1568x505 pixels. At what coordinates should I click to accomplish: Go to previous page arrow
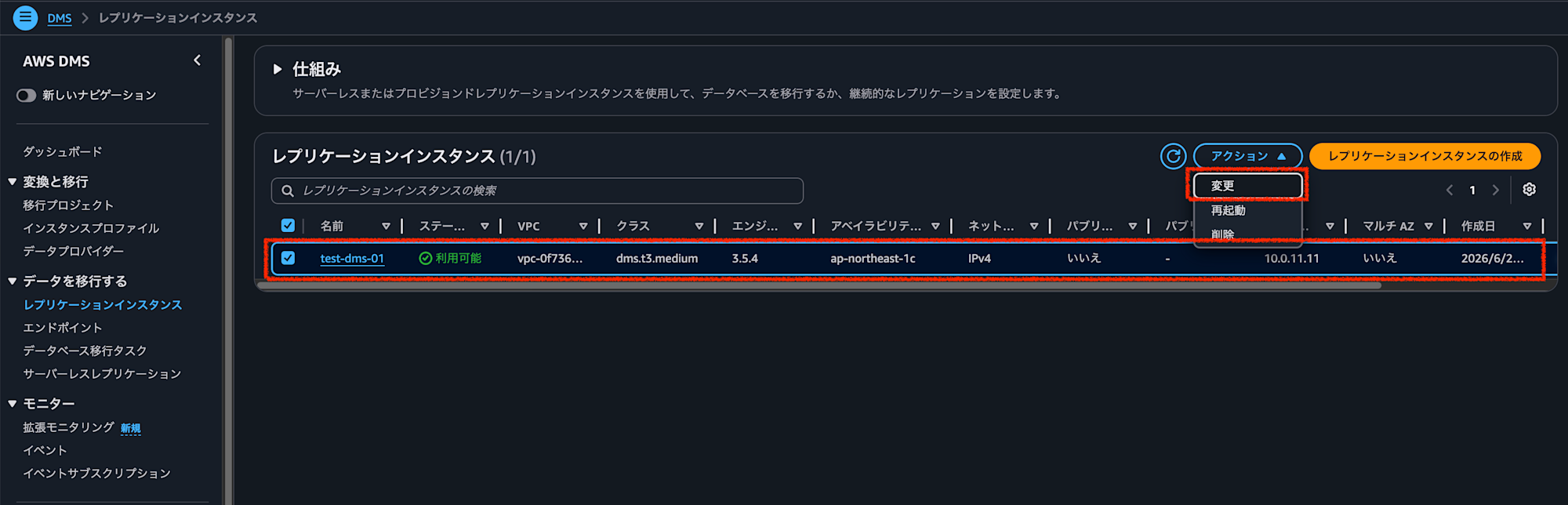(1450, 190)
